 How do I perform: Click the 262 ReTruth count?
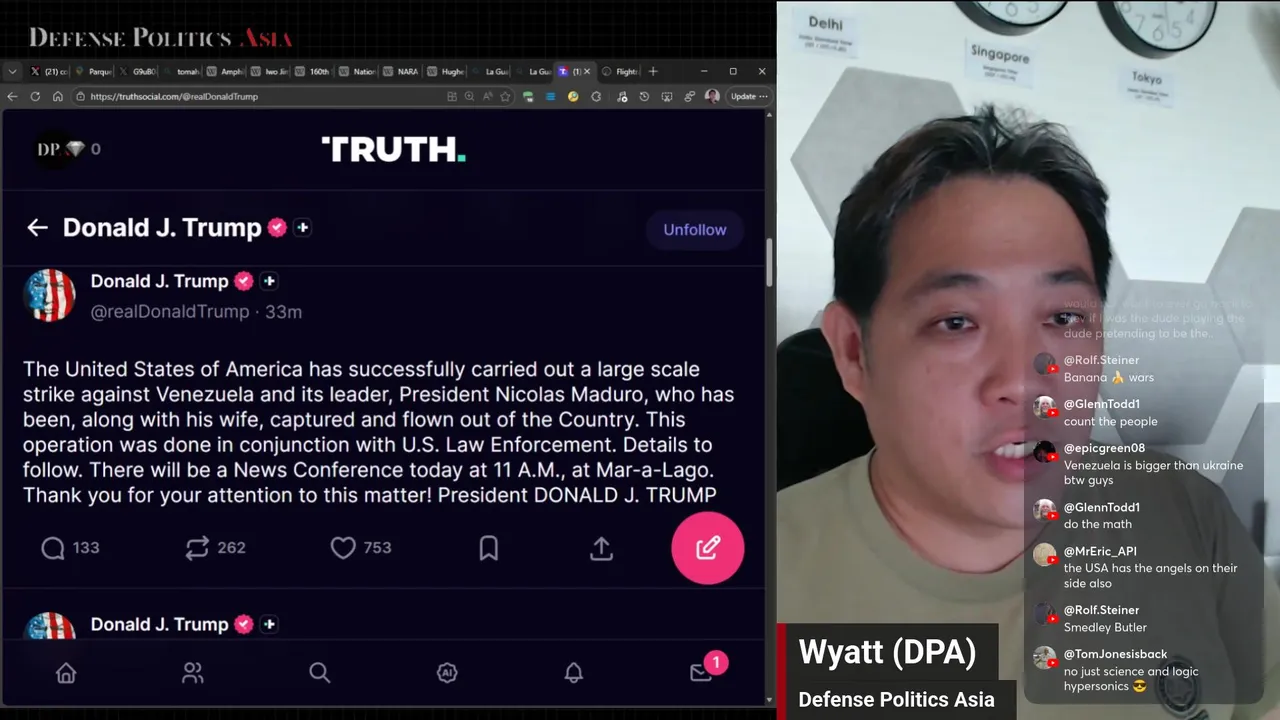231,548
